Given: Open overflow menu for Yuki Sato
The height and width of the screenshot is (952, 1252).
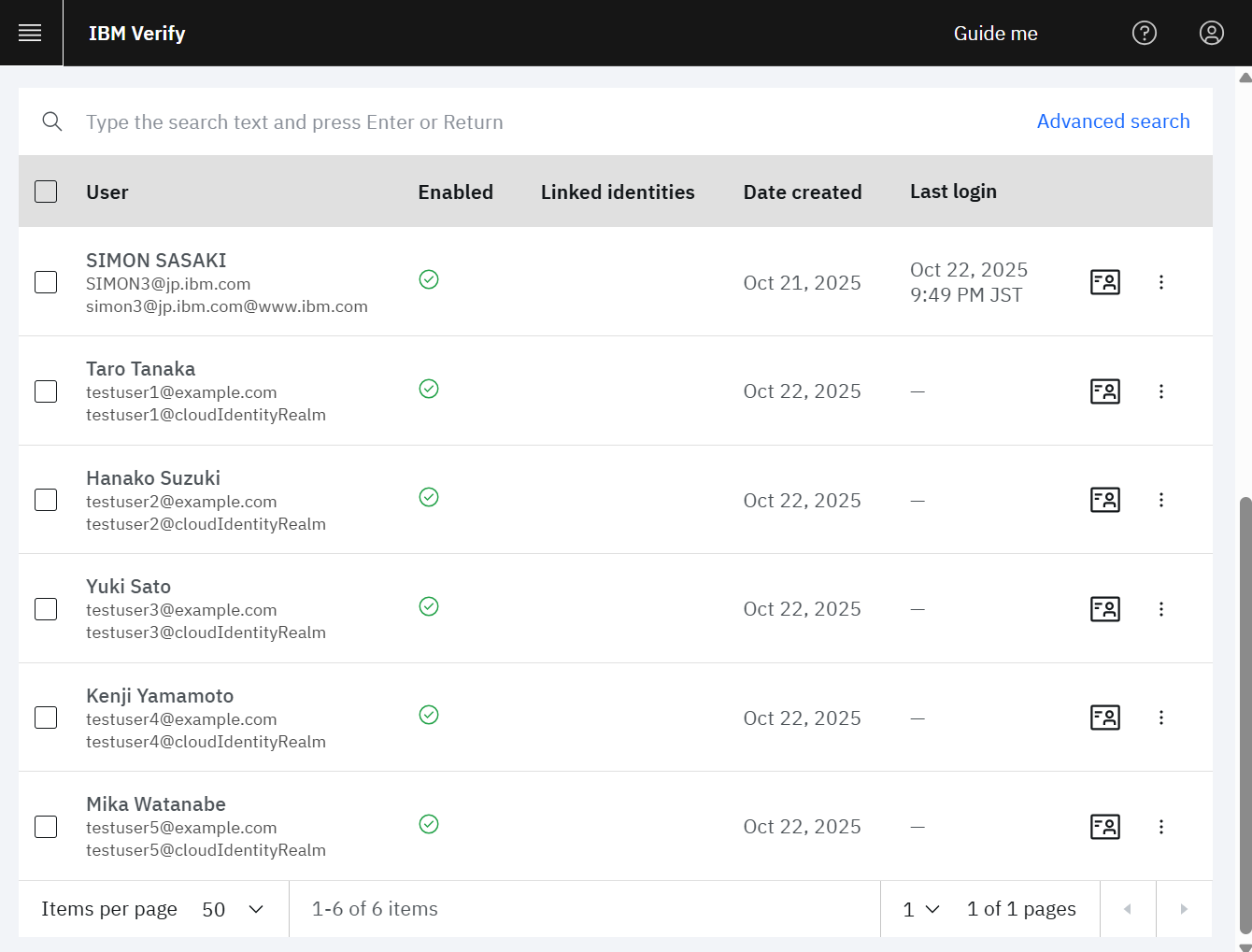Looking at the screenshot, I should point(1160,609).
